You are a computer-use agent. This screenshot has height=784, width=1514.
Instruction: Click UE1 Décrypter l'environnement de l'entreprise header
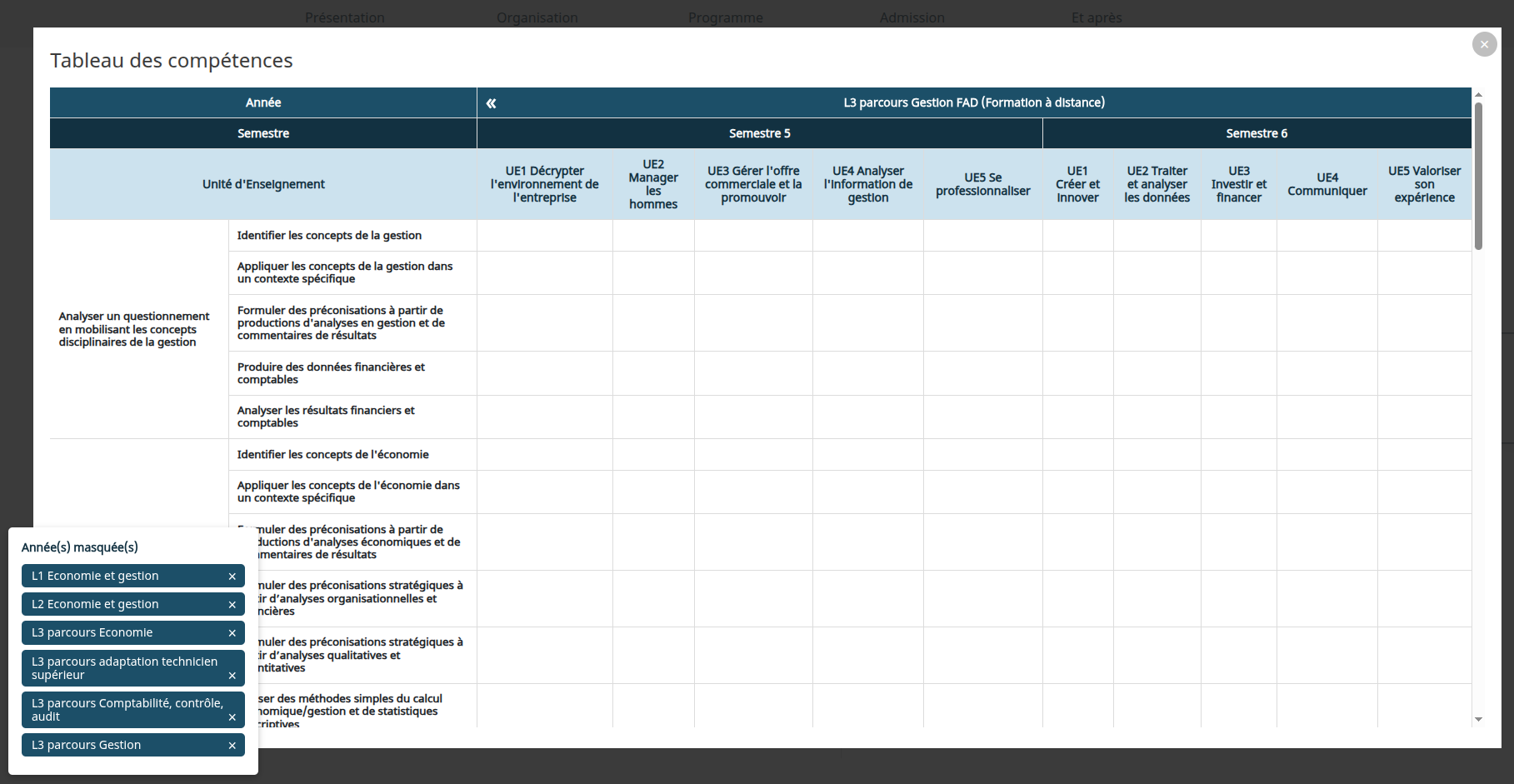[x=544, y=184]
